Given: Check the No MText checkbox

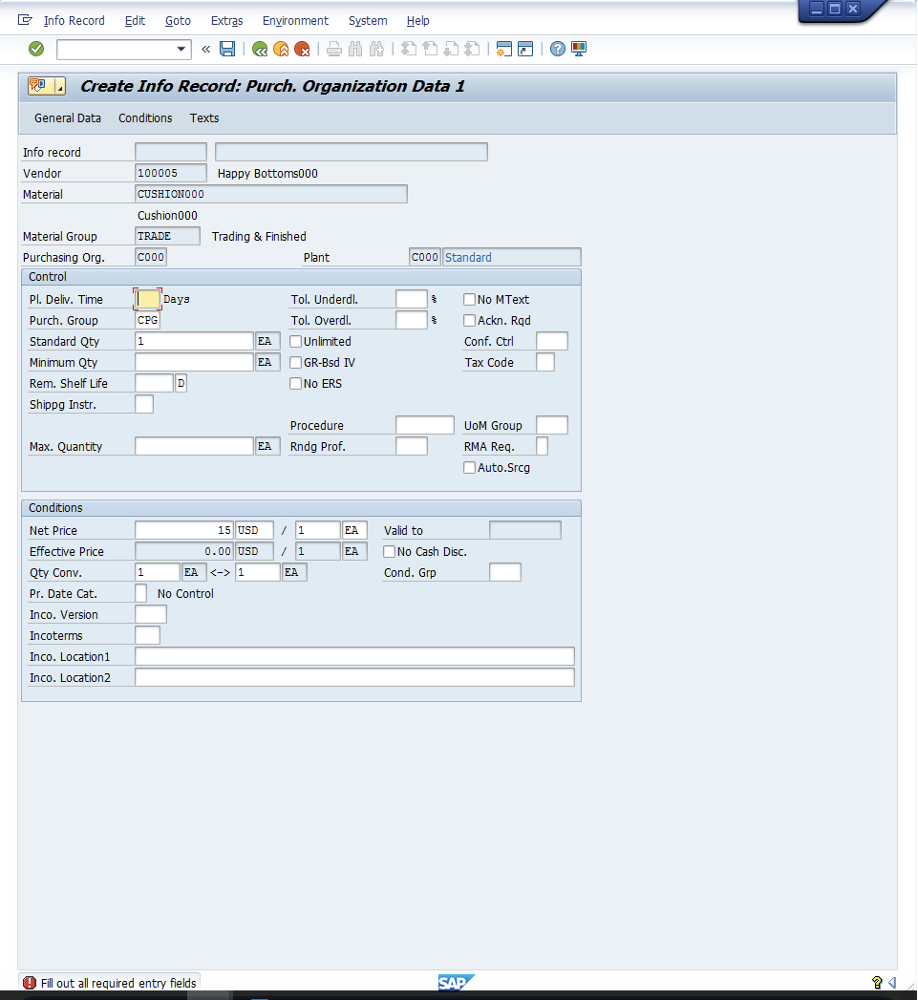Looking at the screenshot, I should coord(470,299).
